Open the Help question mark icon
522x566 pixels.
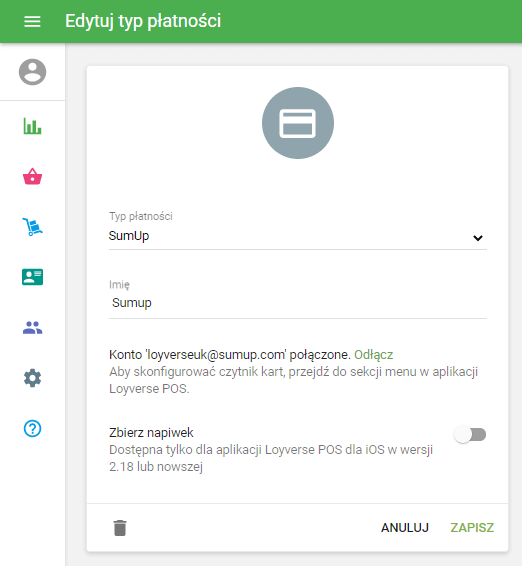[32, 428]
